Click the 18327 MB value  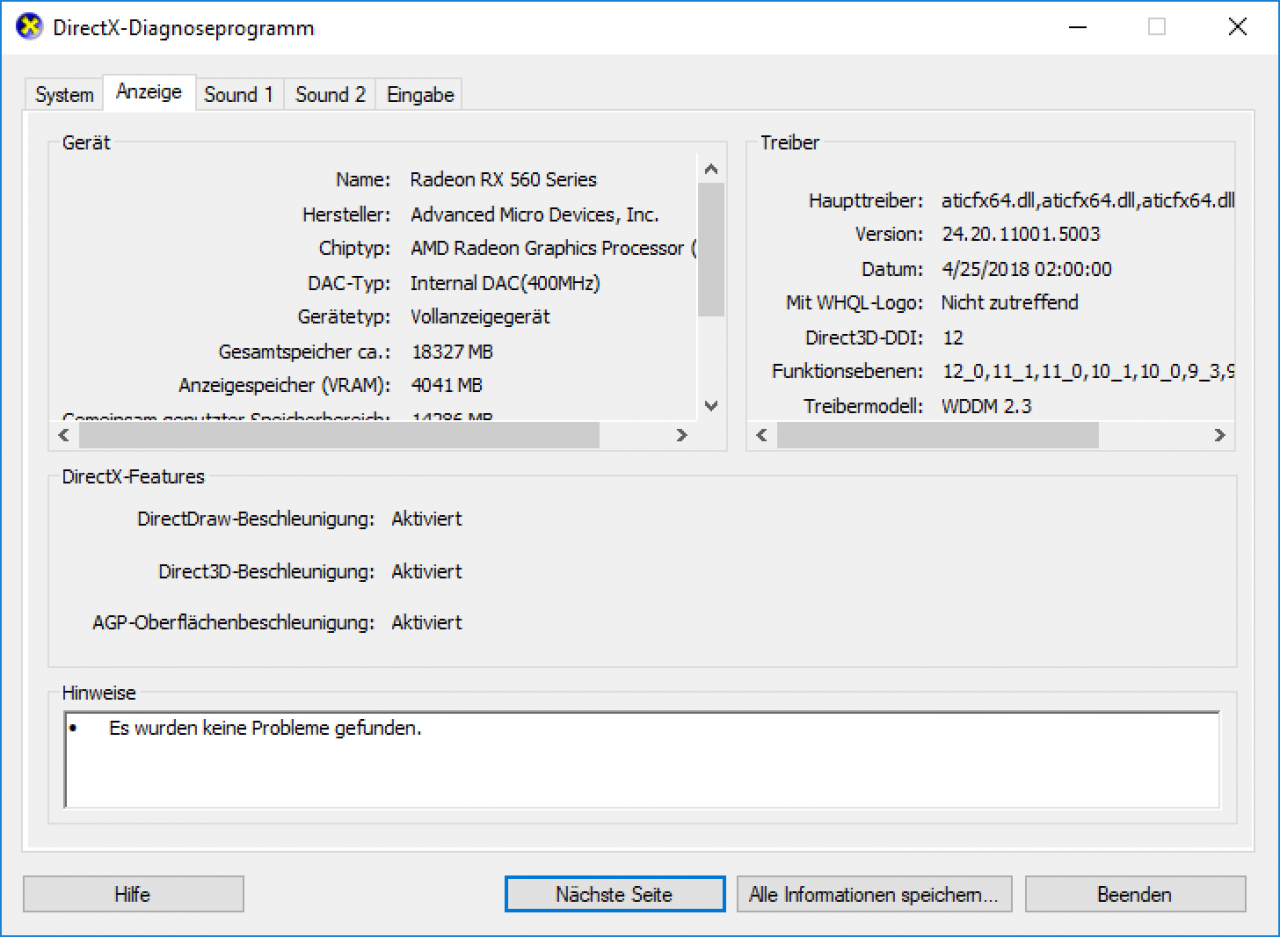point(452,352)
